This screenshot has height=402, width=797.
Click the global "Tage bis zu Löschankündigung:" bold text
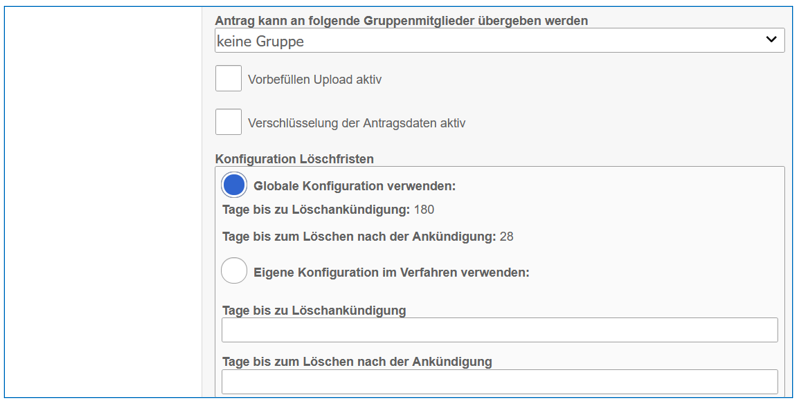[315, 209]
